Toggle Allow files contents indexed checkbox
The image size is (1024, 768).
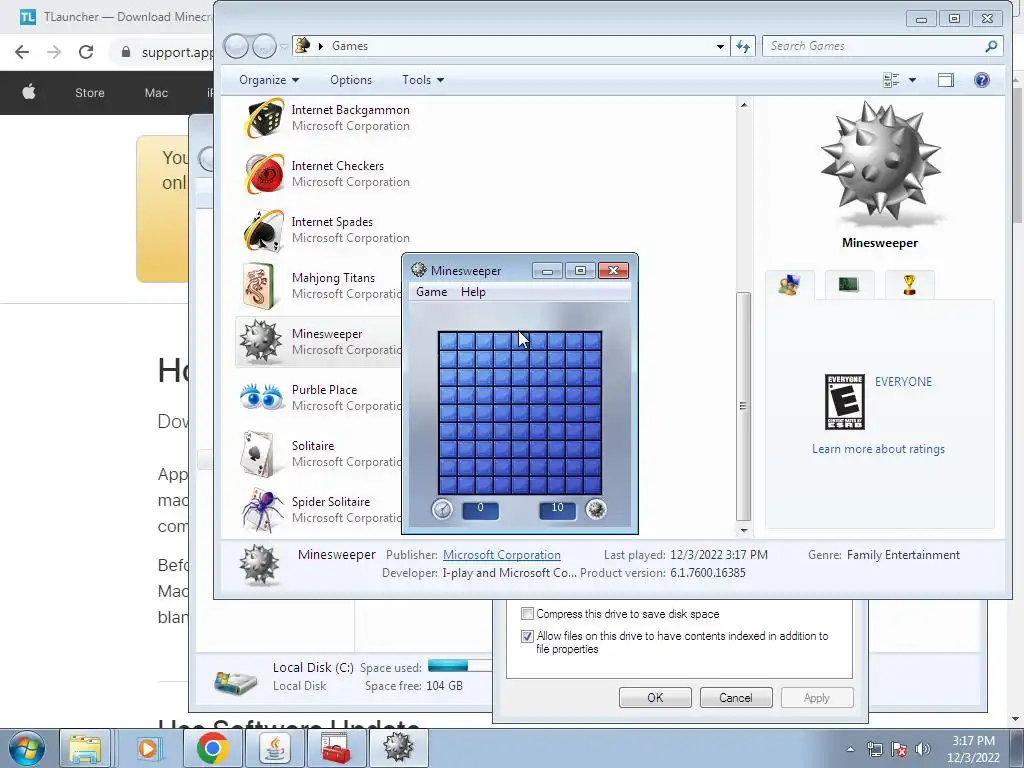[527, 636]
